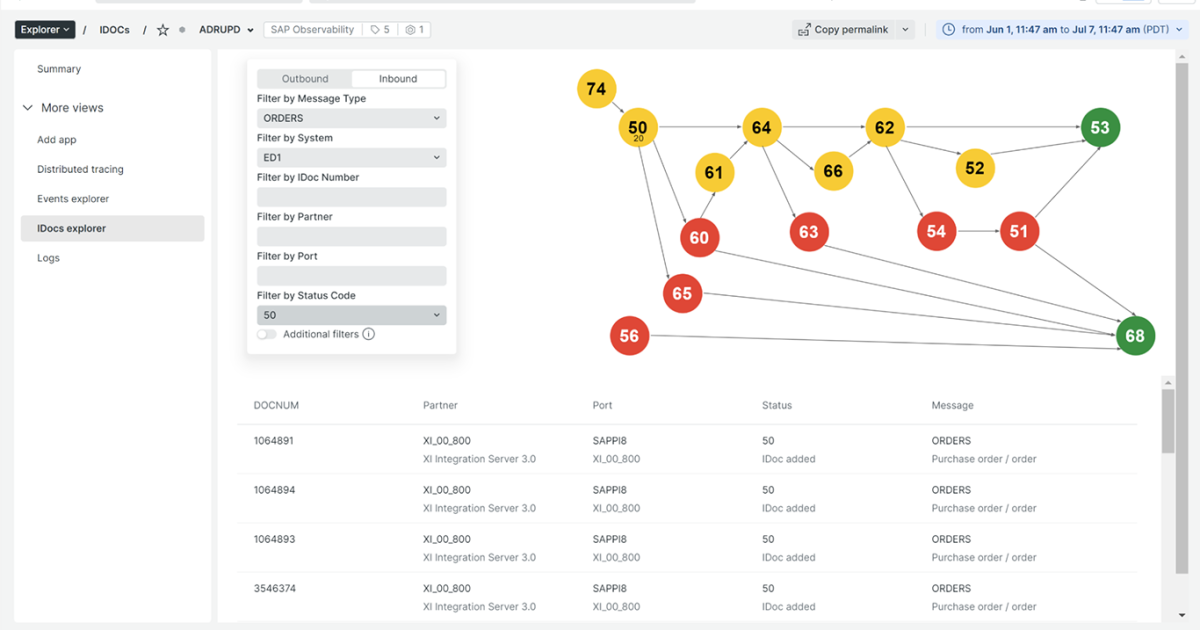Screen dimensions: 1200x630
Task: Click the green status node 53
Action: tap(1100, 128)
